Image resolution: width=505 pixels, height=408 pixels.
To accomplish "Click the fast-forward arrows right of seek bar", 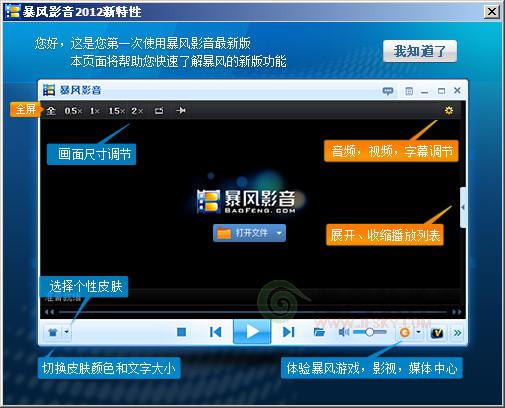I will pos(457,312).
